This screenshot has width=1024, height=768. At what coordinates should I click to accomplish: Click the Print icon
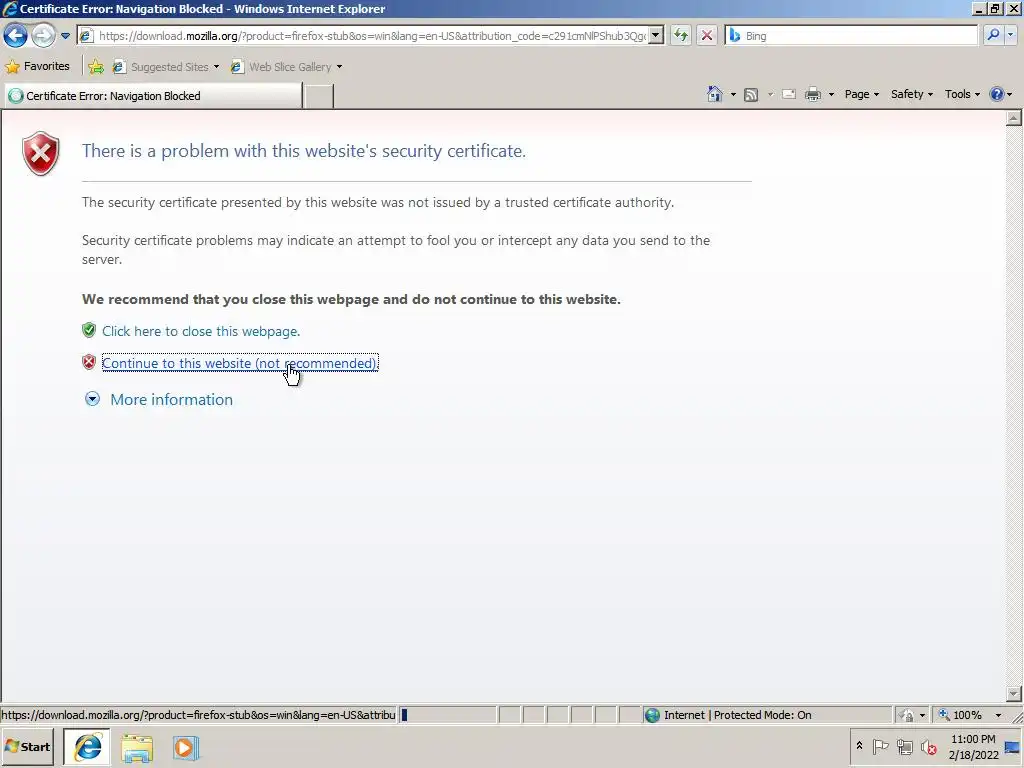click(813, 95)
